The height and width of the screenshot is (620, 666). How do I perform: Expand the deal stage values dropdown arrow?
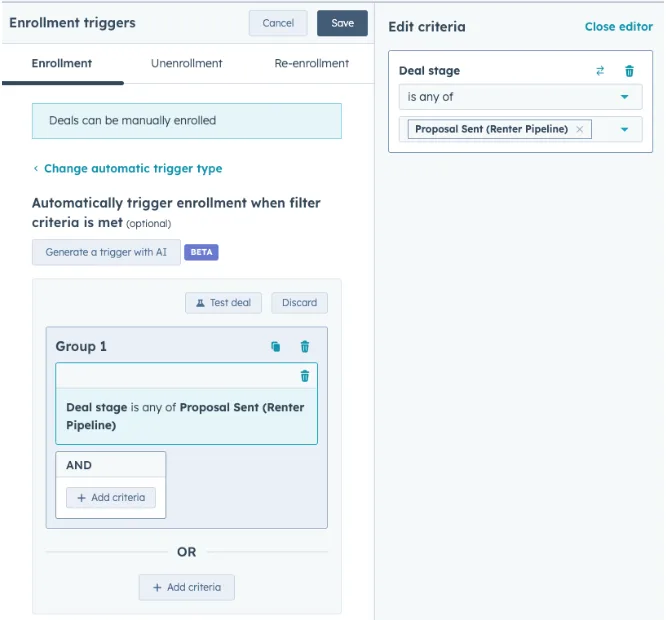pos(624,129)
